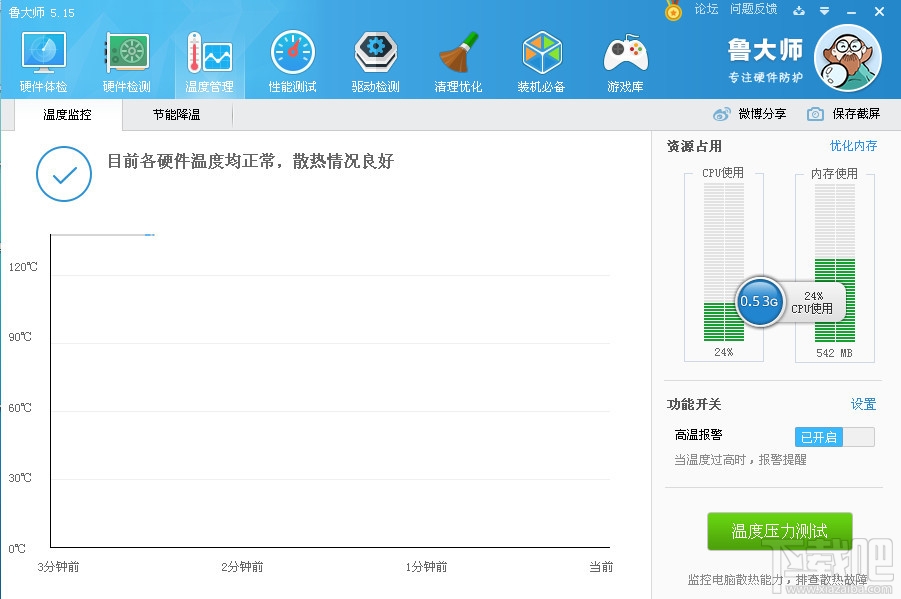901x599 pixels.
Task: Click the blue 0.53G memory ball
Action: coord(759,301)
